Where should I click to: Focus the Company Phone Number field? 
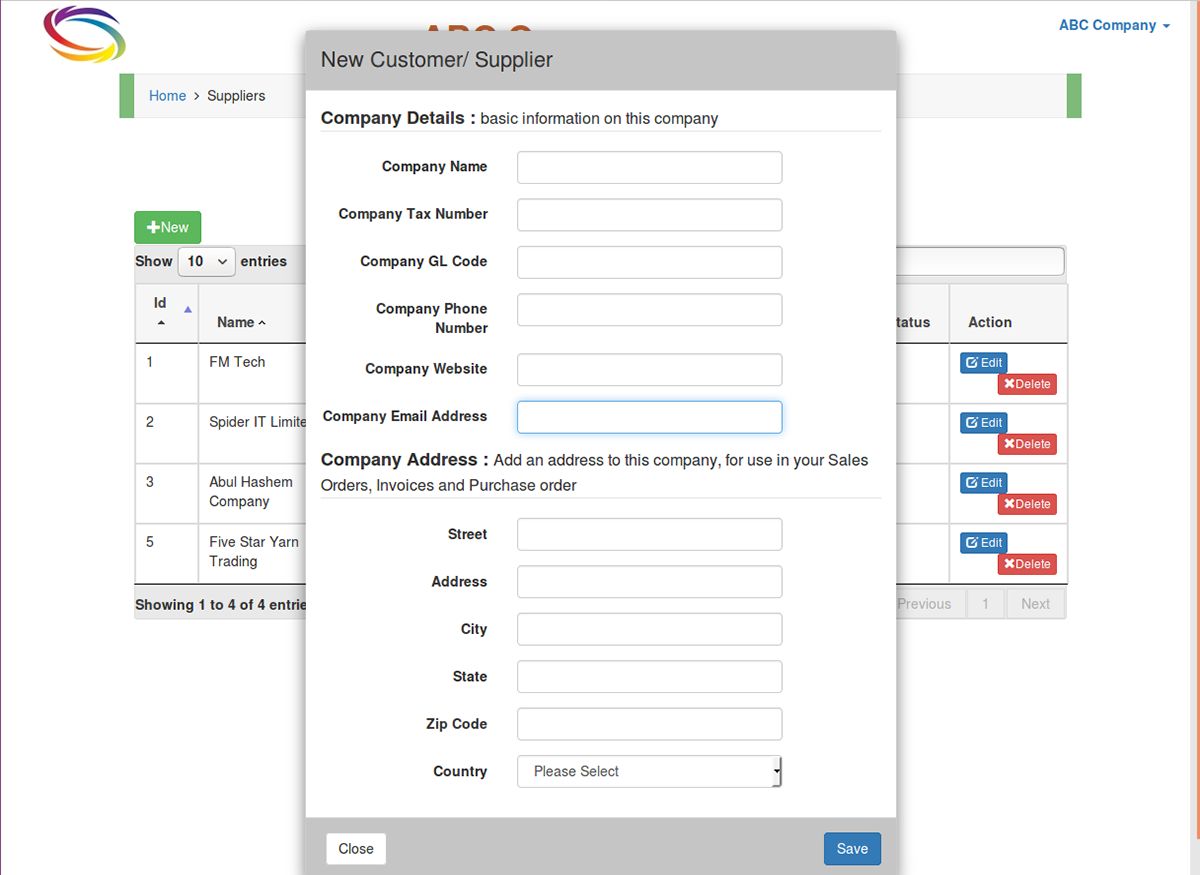coord(649,310)
